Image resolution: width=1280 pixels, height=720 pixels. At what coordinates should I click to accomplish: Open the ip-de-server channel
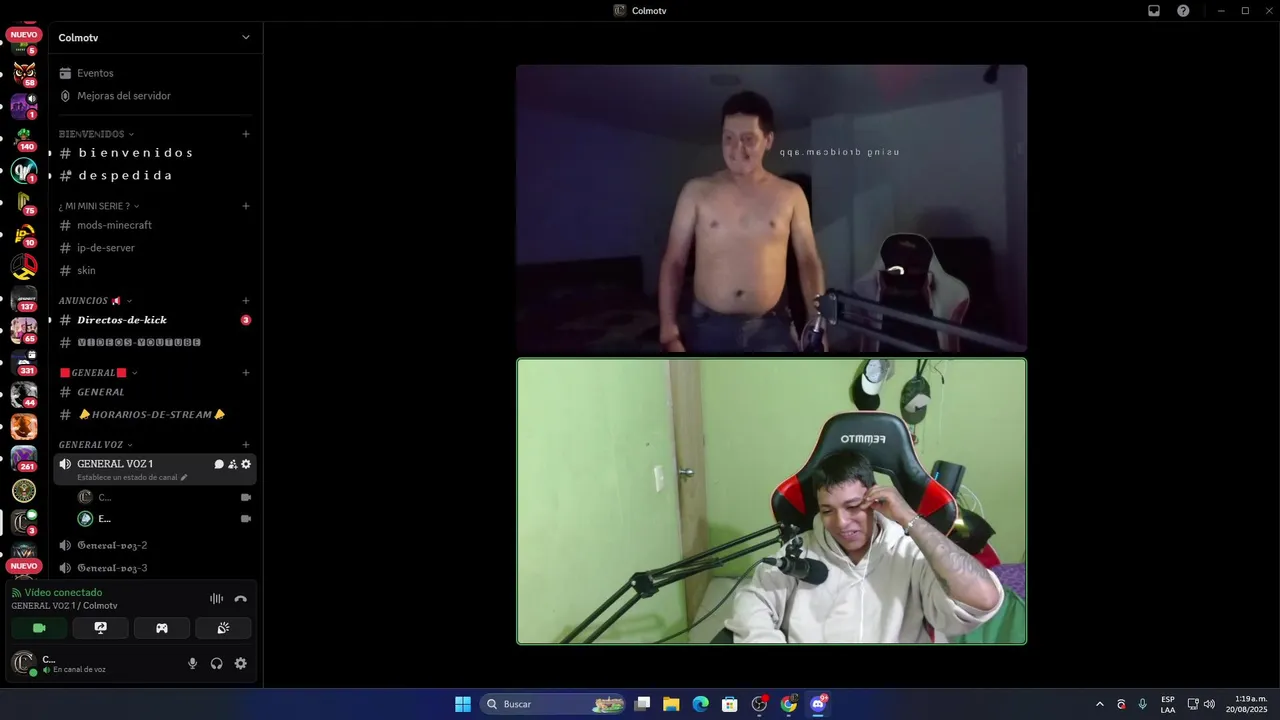pyautogui.click(x=155, y=248)
